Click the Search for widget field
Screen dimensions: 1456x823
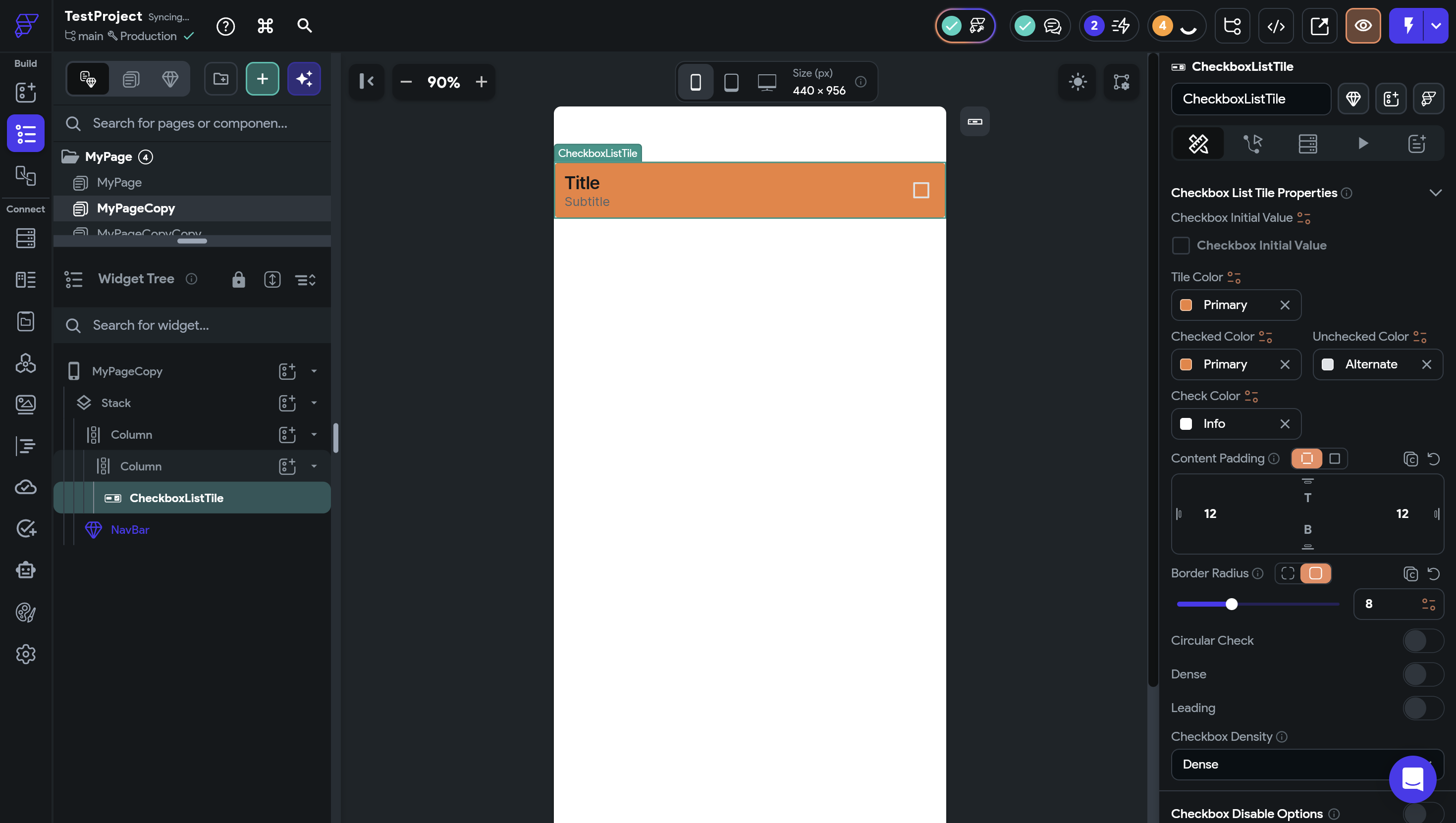pyautogui.click(x=192, y=325)
